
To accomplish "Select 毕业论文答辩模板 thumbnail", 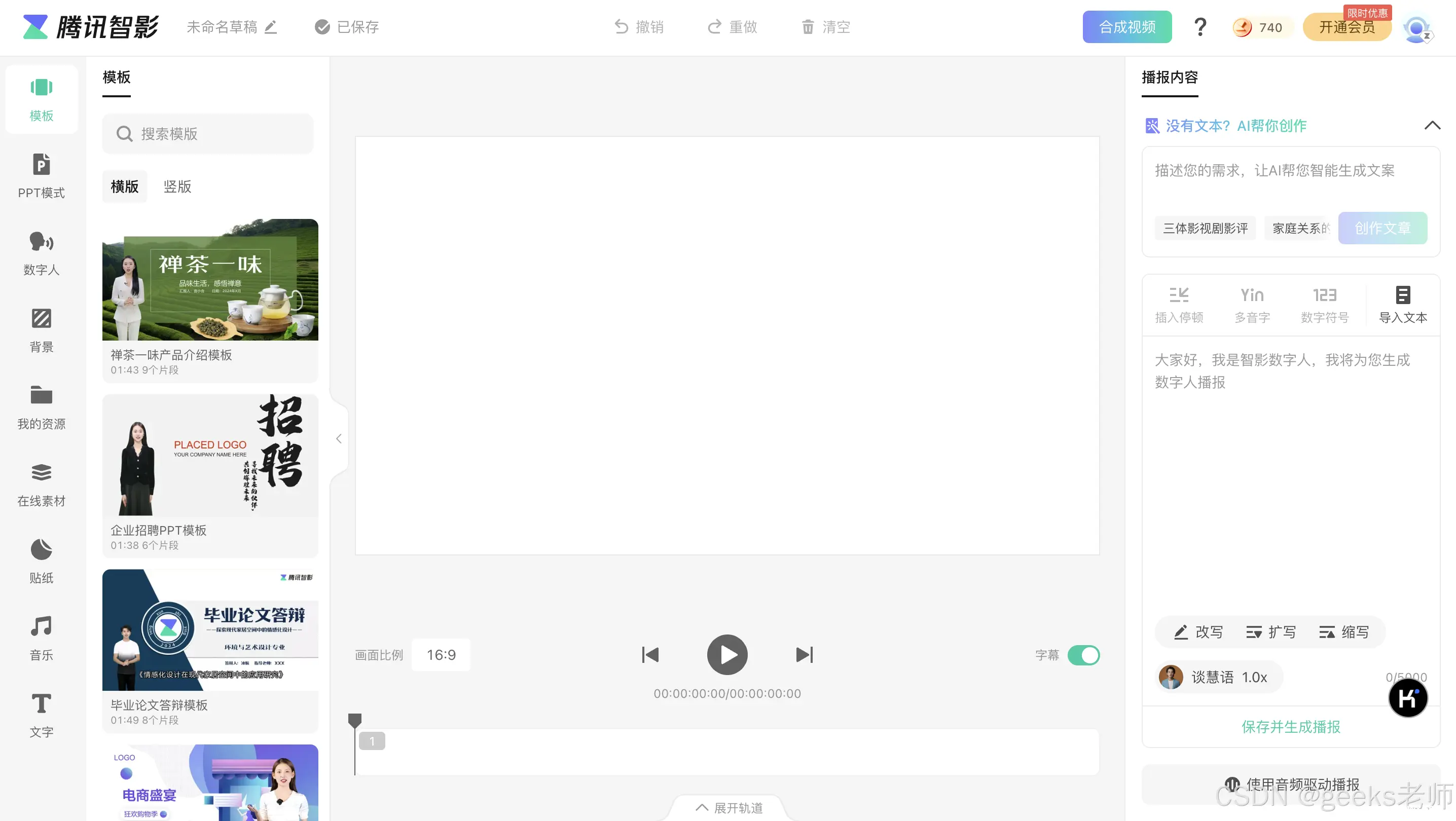I will [210, 630].
